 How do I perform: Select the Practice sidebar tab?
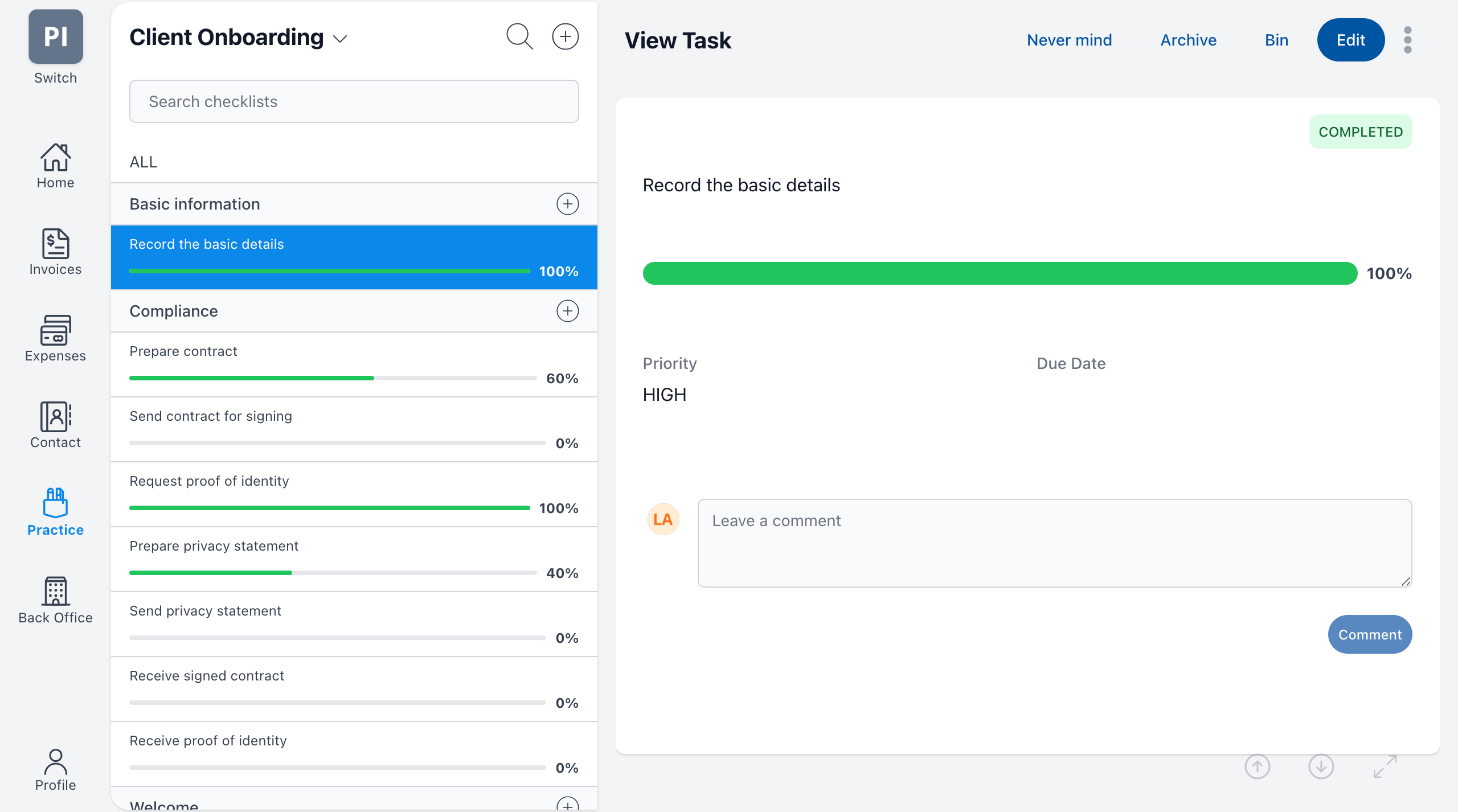coord(55,512)
